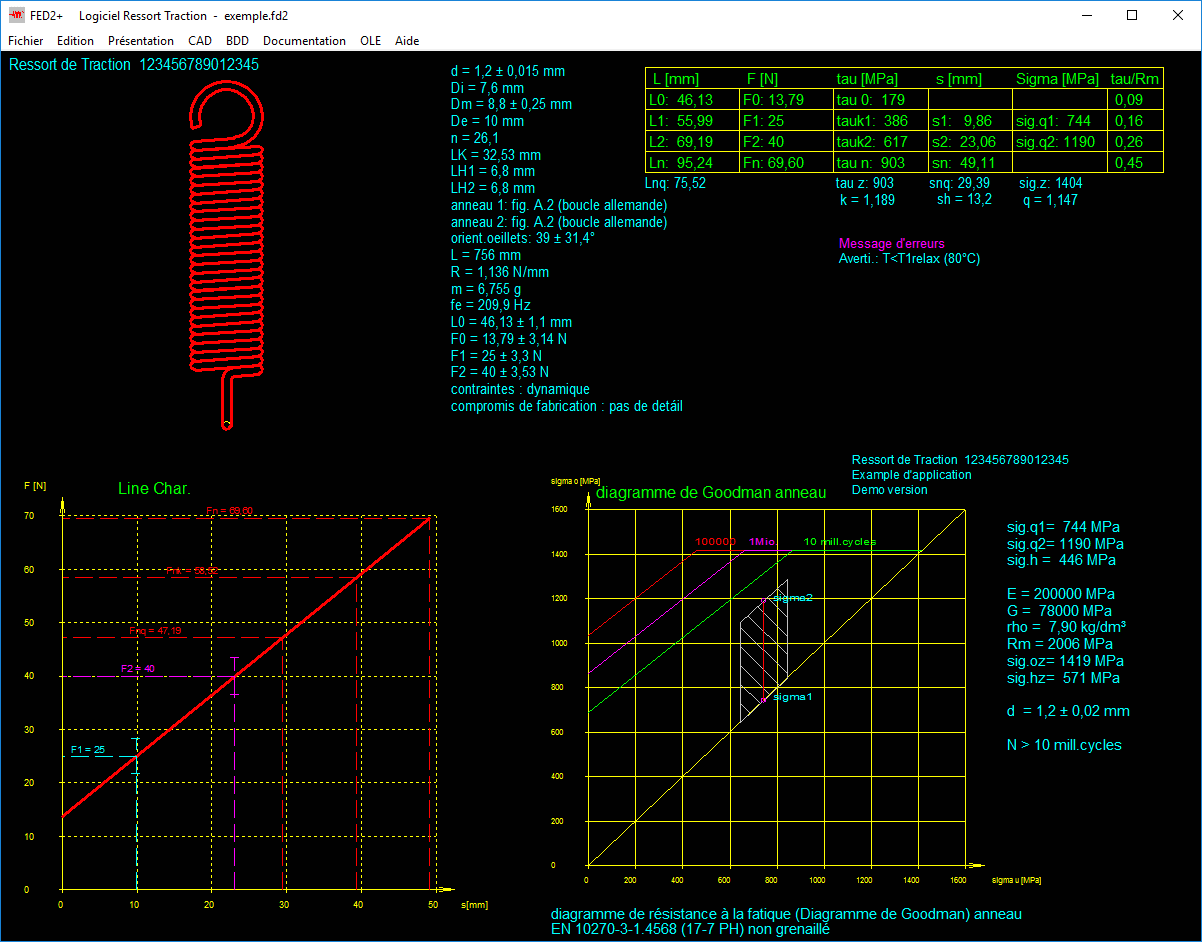1202x942 pixels.
Task: Open the Présentation menu
Action: click(x=141, y=41)
